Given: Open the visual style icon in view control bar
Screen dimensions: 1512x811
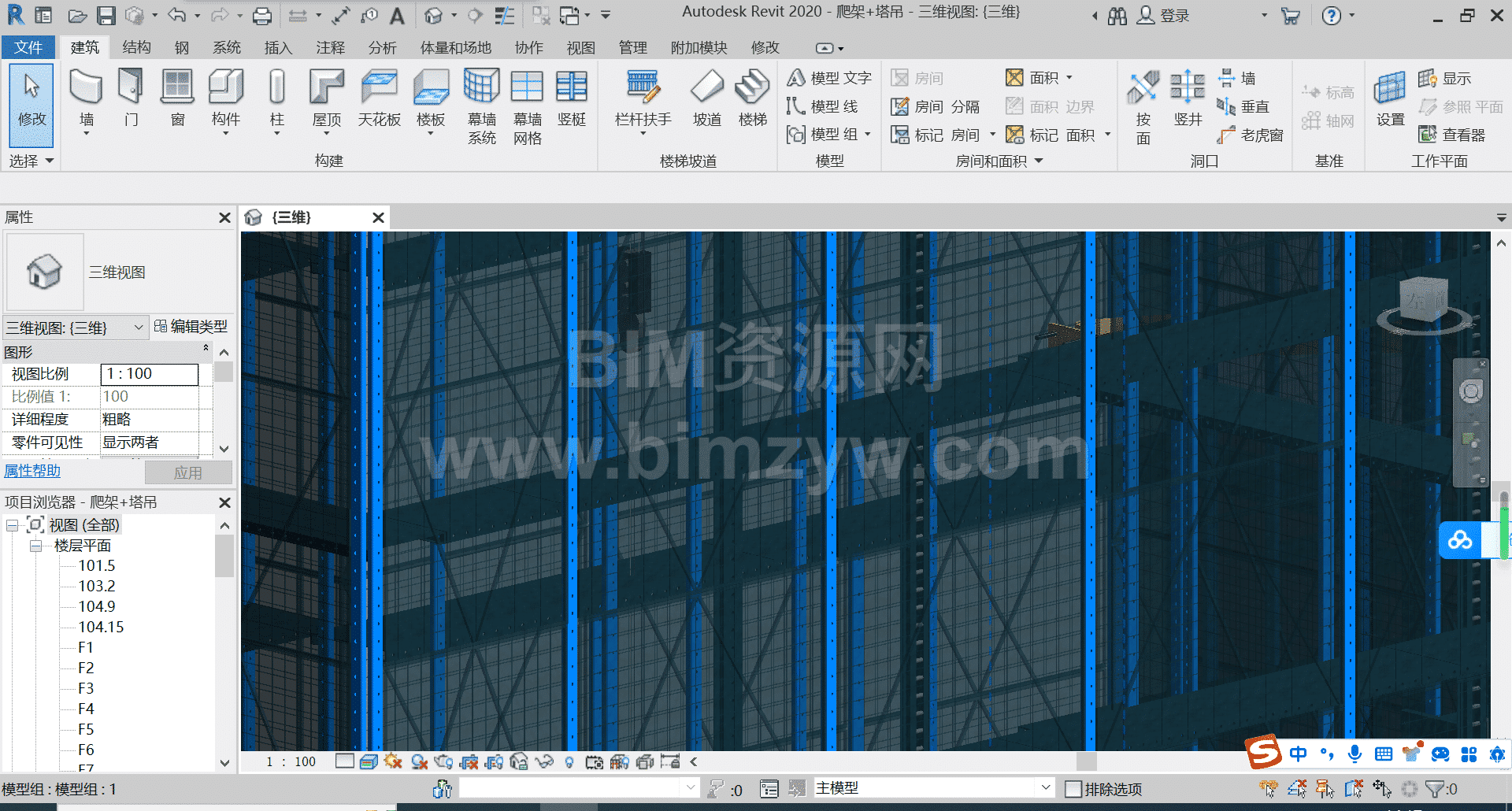Looking at the screenshot, I should coord(368,761).
